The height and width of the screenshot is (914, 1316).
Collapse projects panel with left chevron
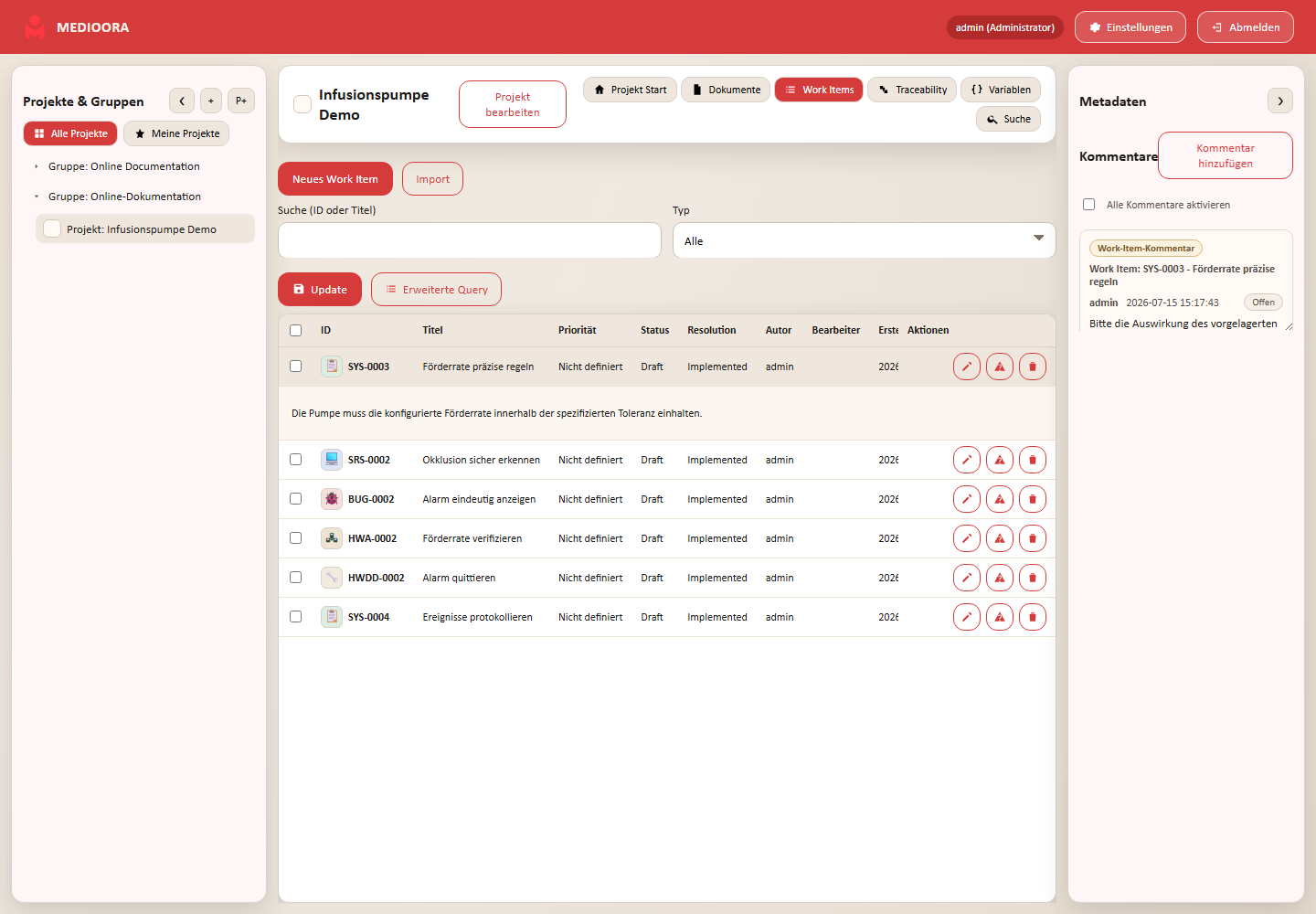coord(182,101)
